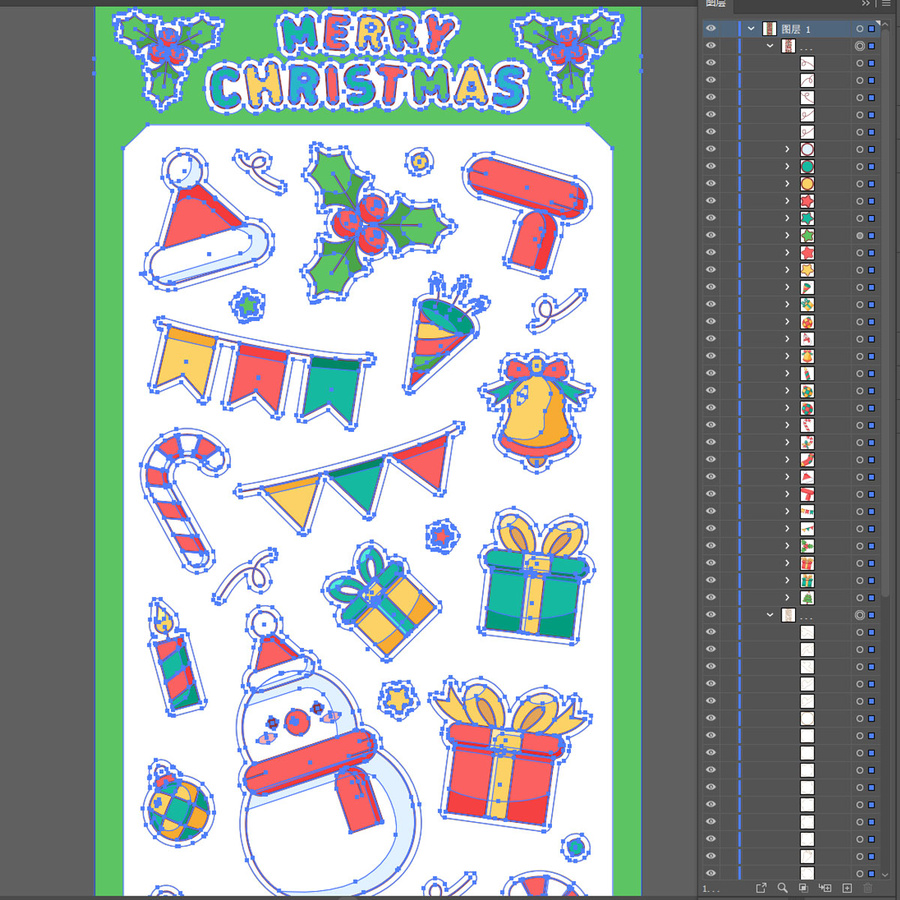Hide 图层 1 using its eye icon
The height and width of the screenshot is (900, 900).
point(711,28)
